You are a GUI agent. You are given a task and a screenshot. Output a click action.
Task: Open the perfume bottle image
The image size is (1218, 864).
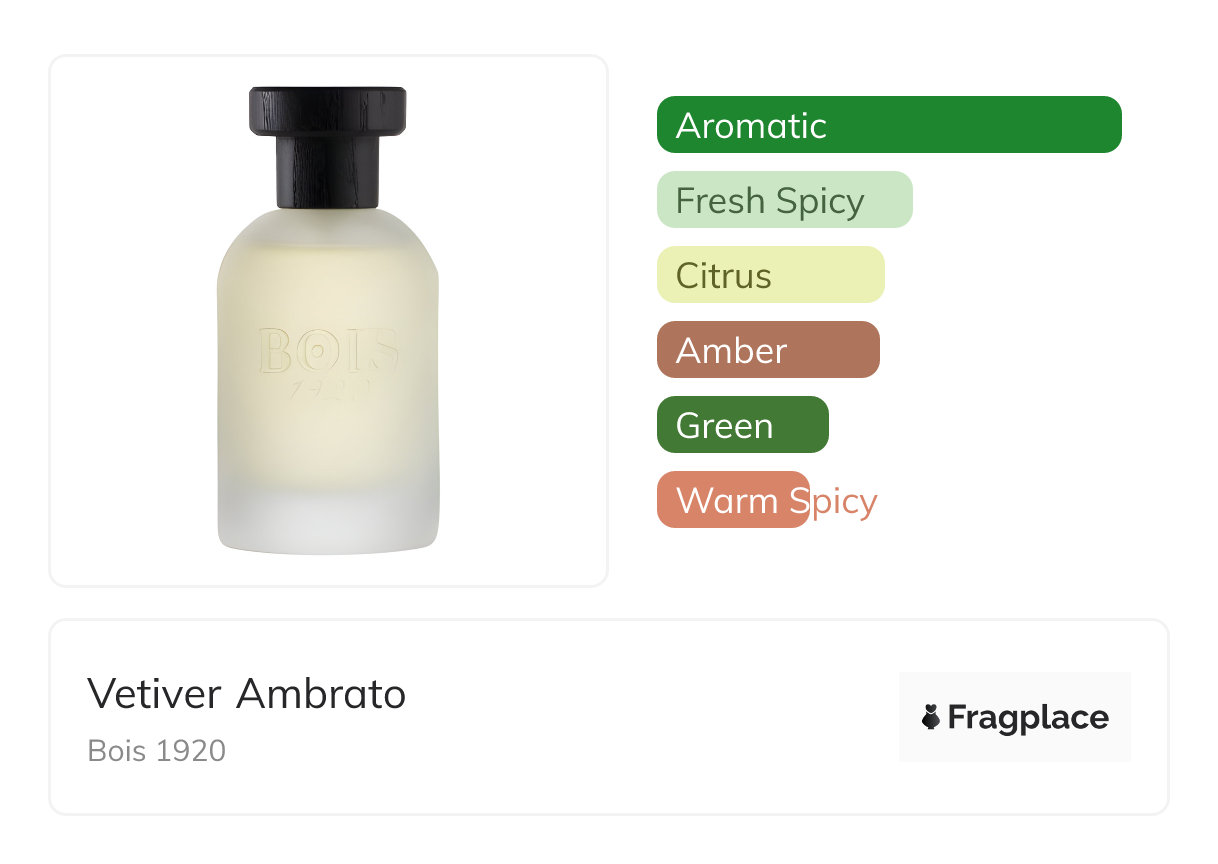[328, 320]
